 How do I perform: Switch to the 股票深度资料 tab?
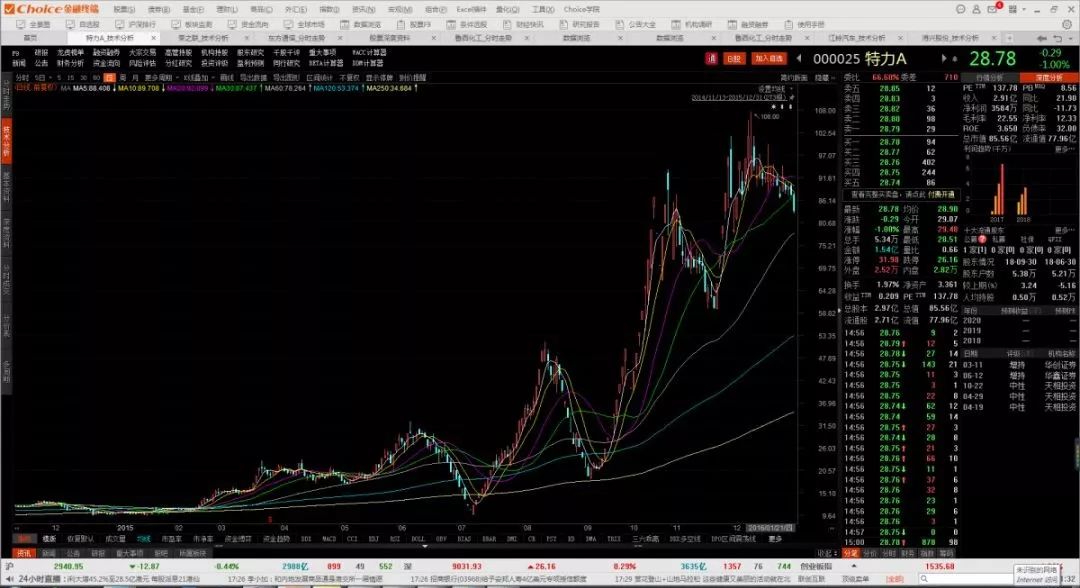point(390,38)
